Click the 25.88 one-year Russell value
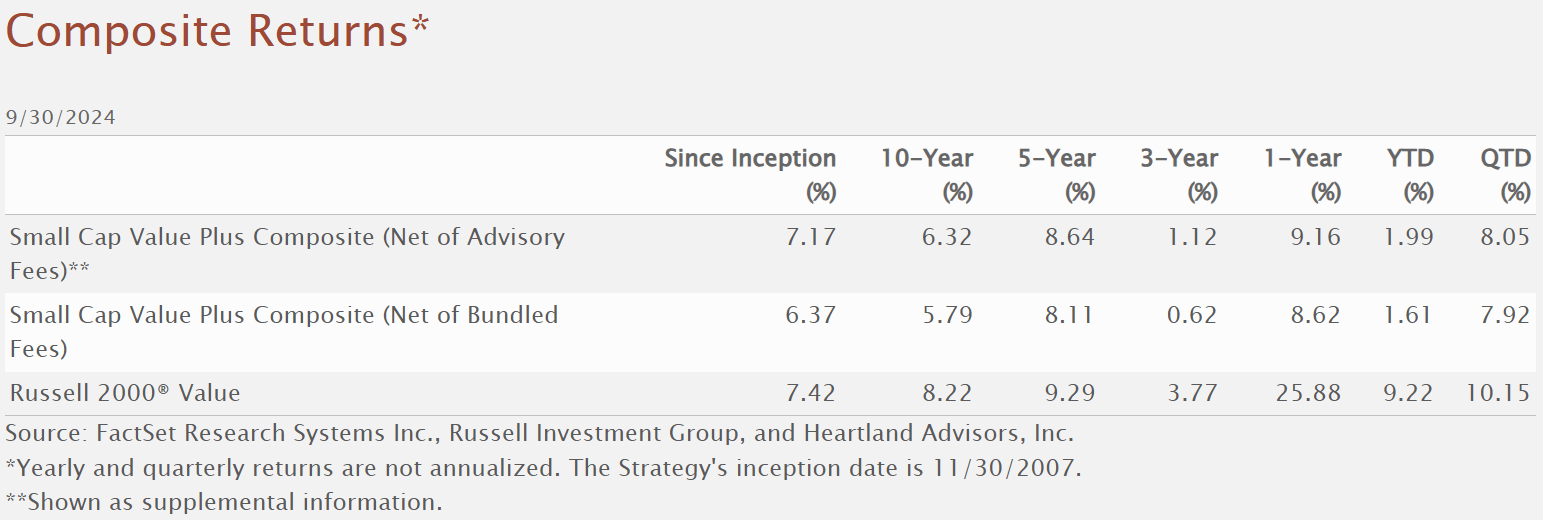Viewport: 1543px width, 520px height. click(1310, 393)
